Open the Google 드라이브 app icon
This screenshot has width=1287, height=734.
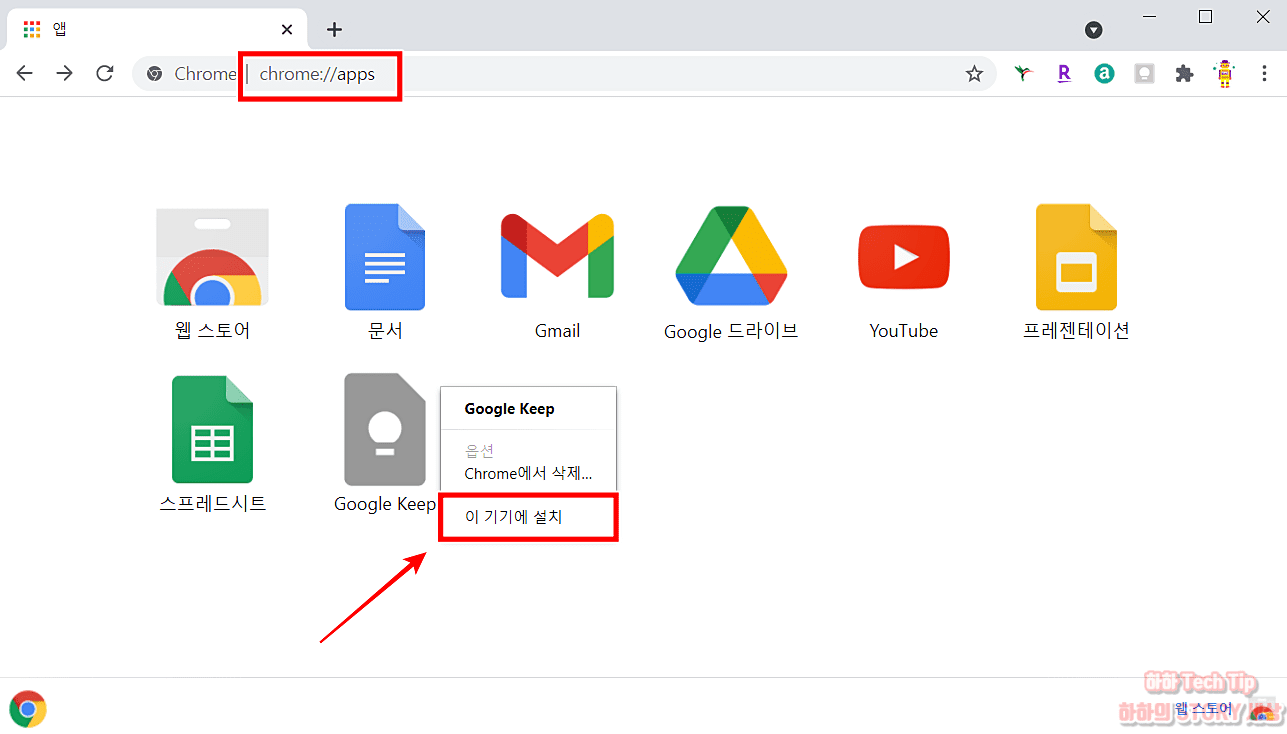tap(731, 256)
